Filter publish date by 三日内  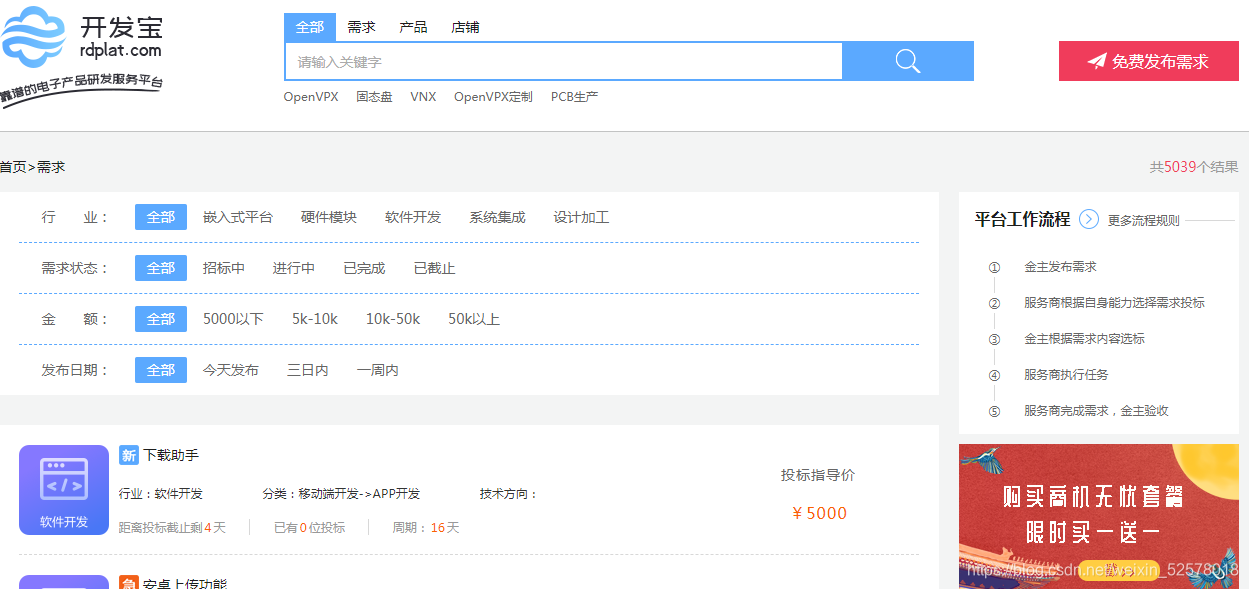click(x=308, y=370)
